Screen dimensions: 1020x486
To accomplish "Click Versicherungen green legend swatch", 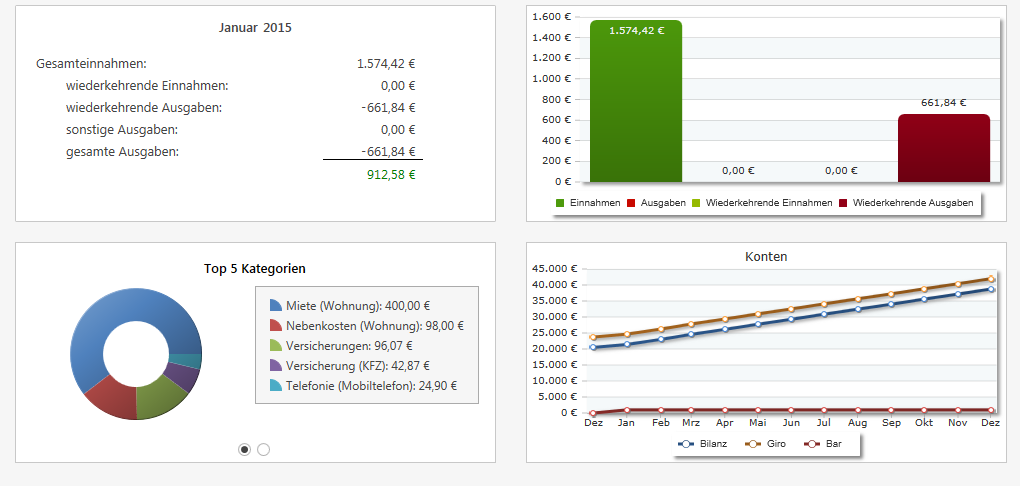I will point(276,345).
